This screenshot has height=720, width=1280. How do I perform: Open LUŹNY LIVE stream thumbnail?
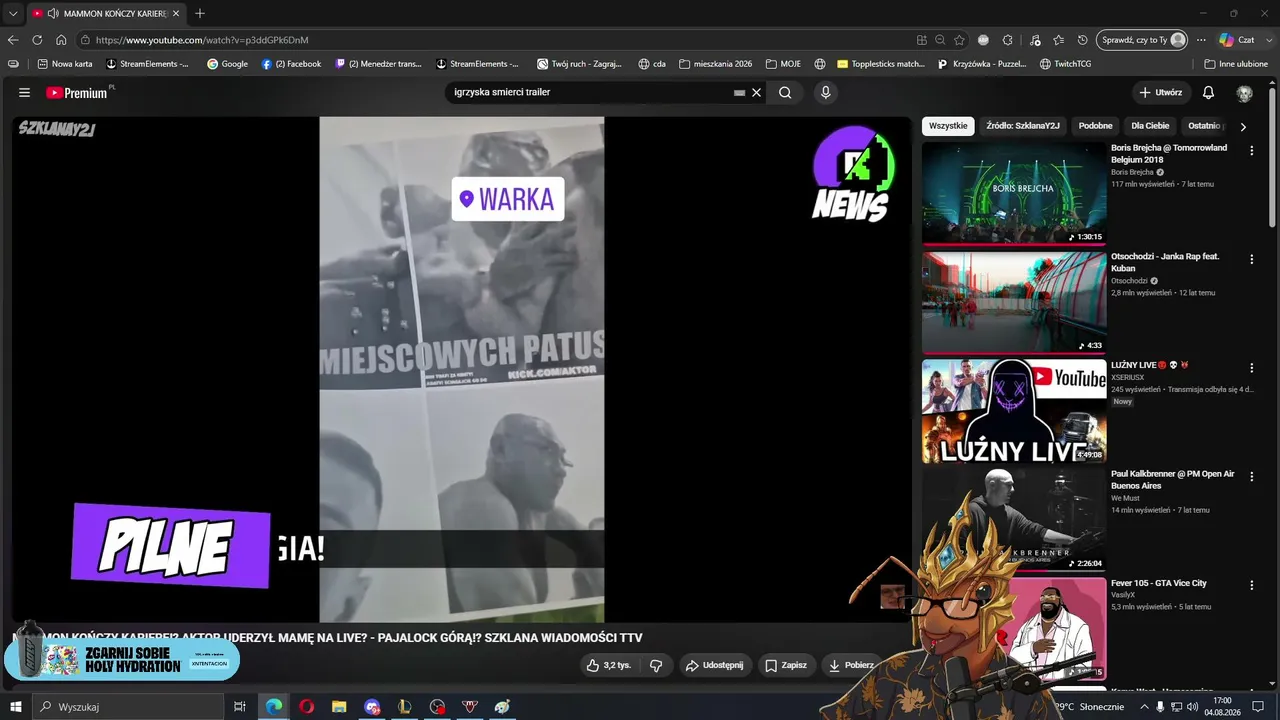pos(1014,411)
